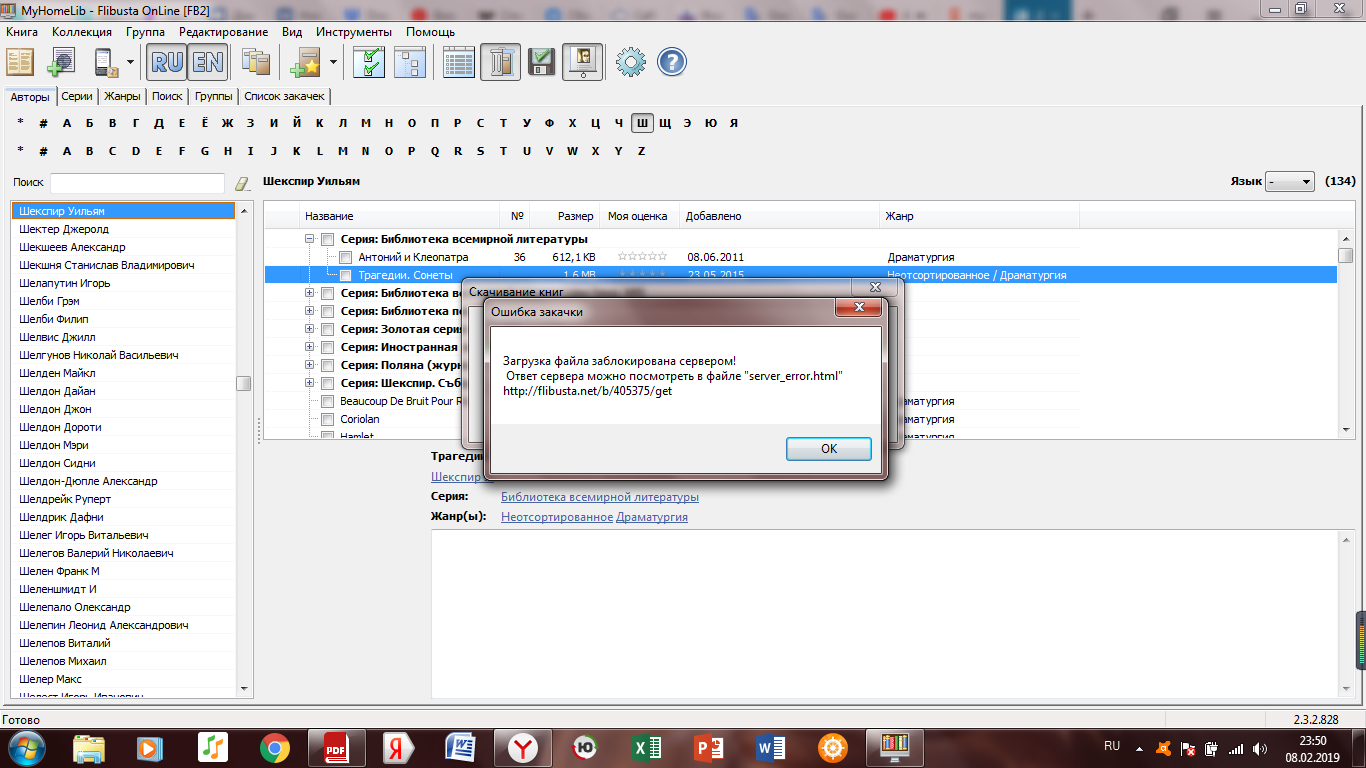This screenshot has height=768, width=1366.
Task: Expand the Золотая серия series node
Action: 310,329
